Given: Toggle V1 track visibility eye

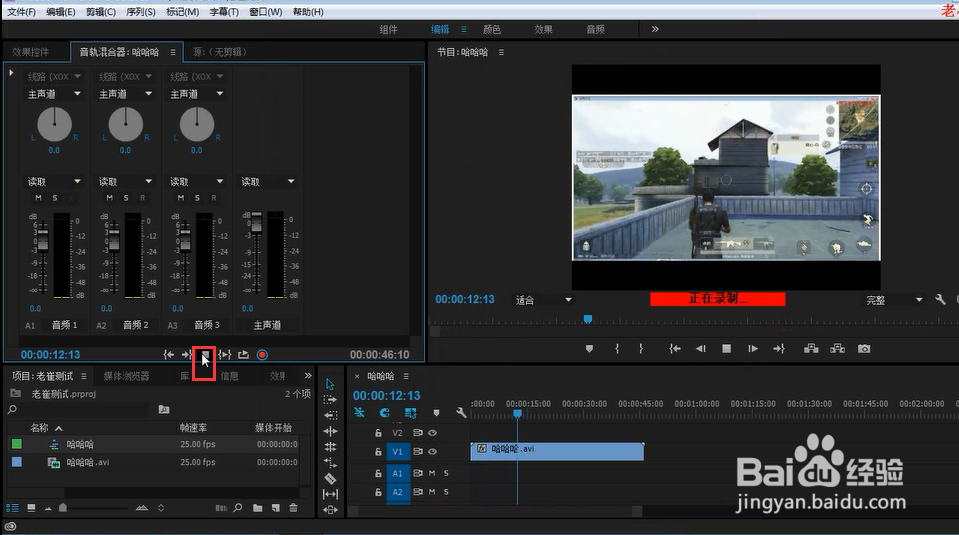Looking at the screenshot, I should pyautogui.click(x=432, y=452).
